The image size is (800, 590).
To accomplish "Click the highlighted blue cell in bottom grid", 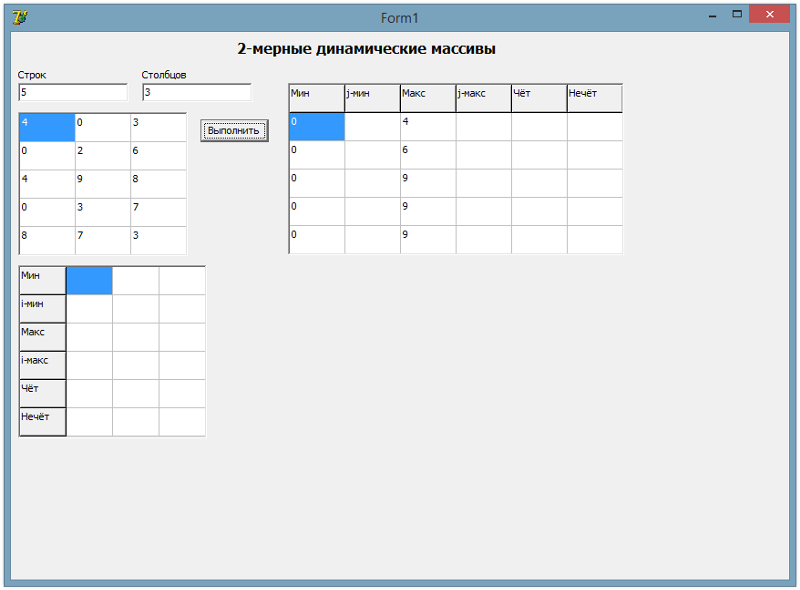I will (89, 281).
